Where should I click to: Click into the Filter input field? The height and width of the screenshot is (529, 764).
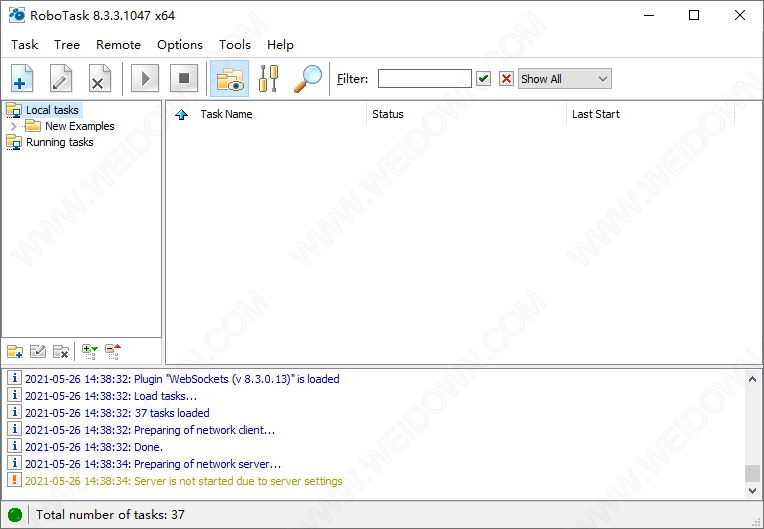tap(424, 78)
